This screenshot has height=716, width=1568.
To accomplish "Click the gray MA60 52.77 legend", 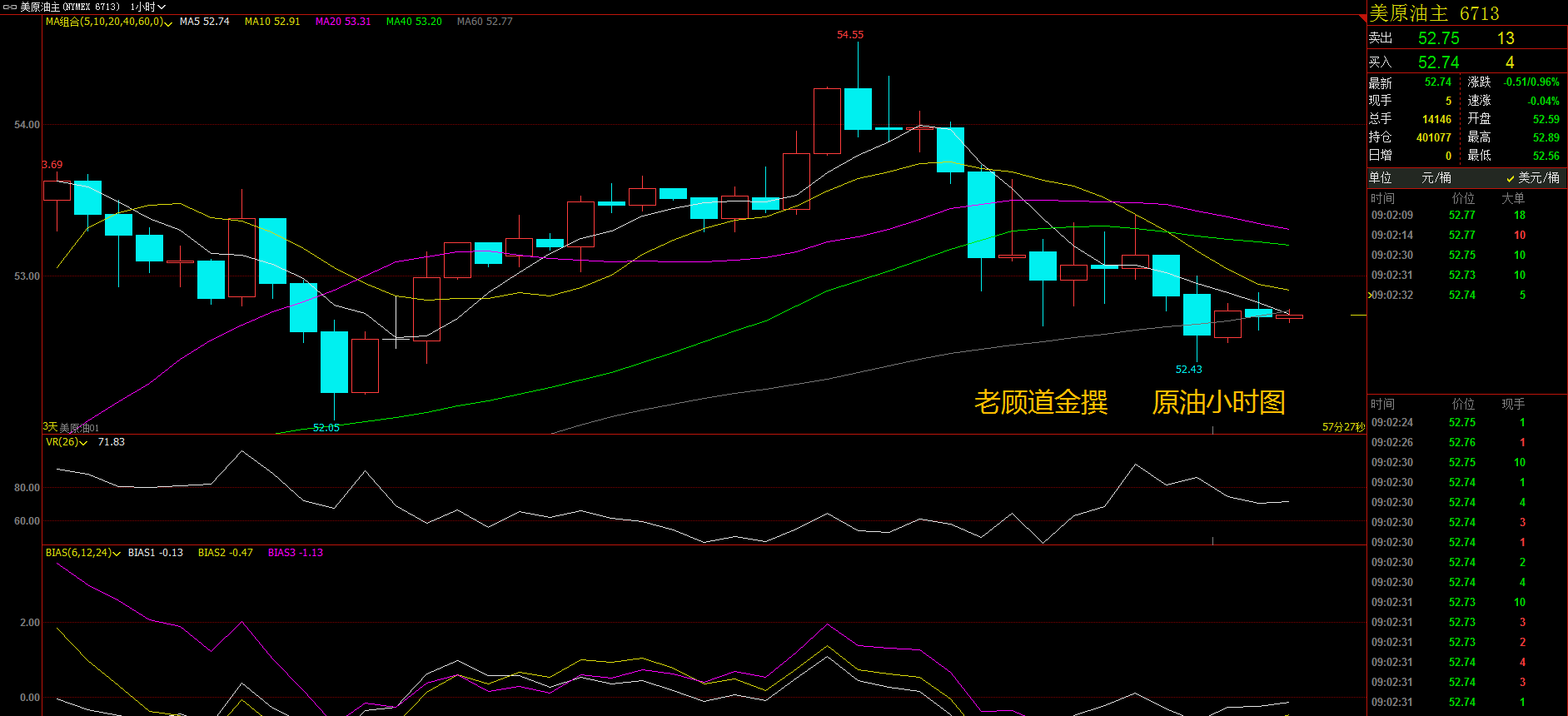I will 484,22.
